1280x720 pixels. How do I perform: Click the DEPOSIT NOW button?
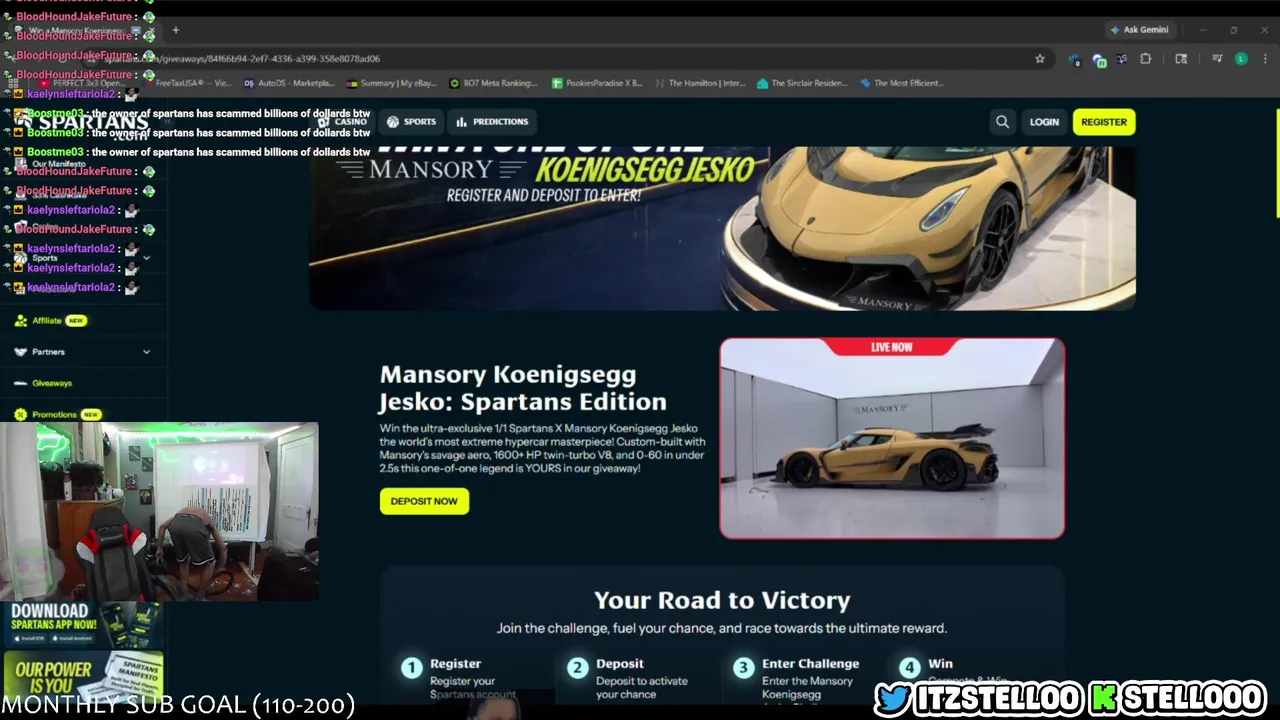tap(424, 501)
